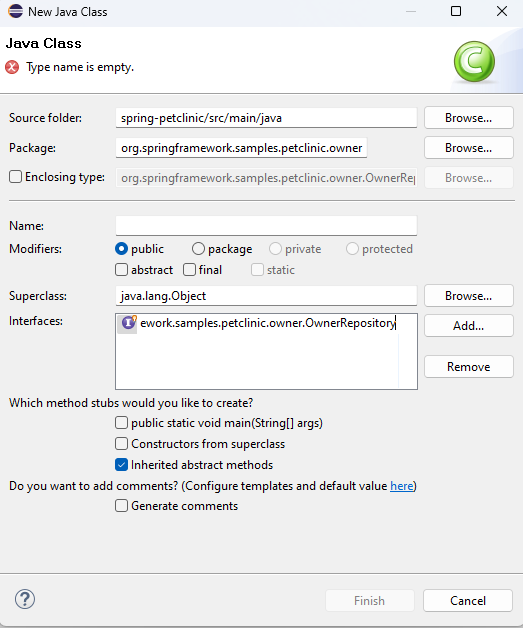This screenshot has height=628, width=523.
Task: Open the configure templates 'here' link
Action: [402, 486]
